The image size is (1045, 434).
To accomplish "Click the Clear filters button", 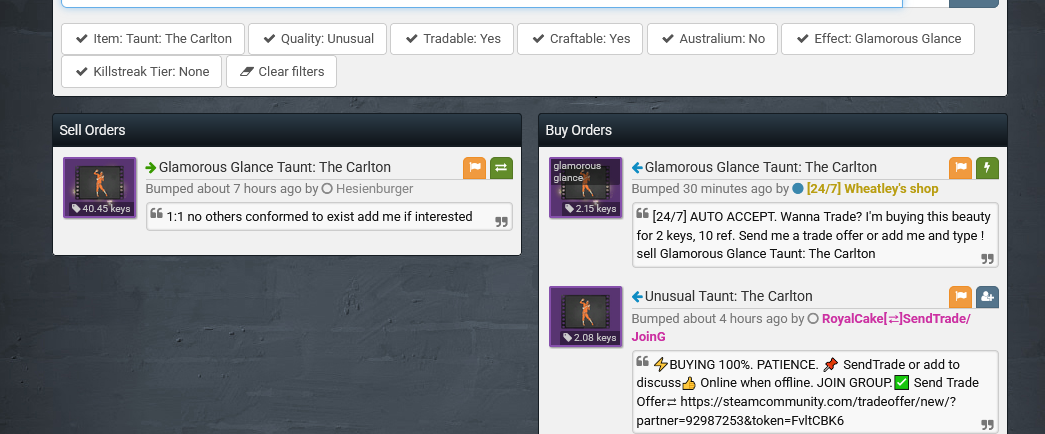I will click(281, 71).
